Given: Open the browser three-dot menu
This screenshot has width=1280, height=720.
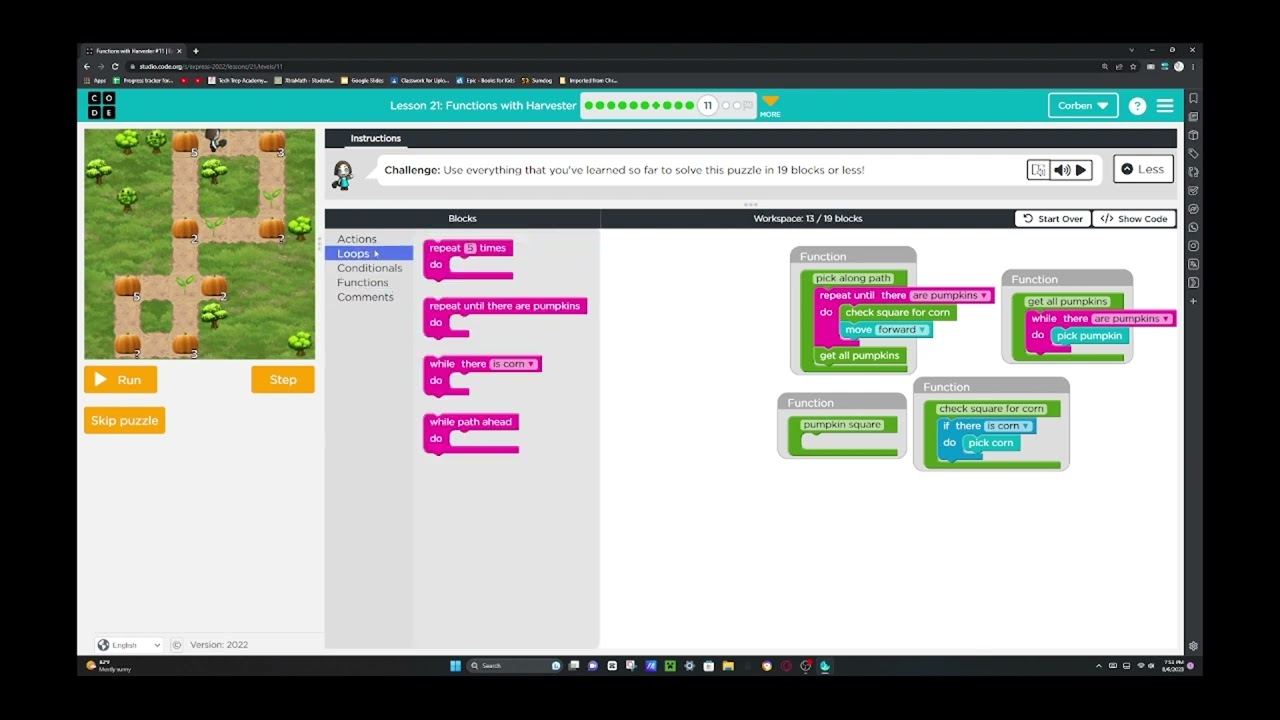Looking at the screenshot, I should pos(1192,67).
